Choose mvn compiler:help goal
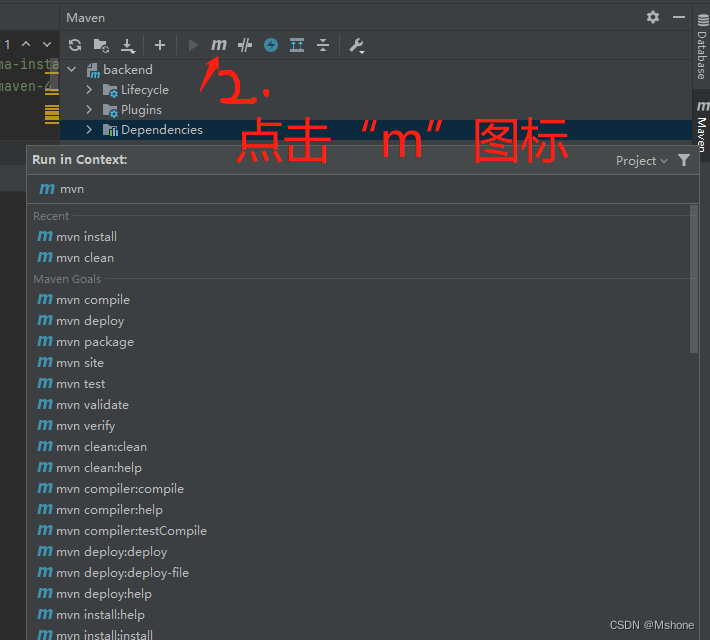710x640 pixels. (100, 510)
